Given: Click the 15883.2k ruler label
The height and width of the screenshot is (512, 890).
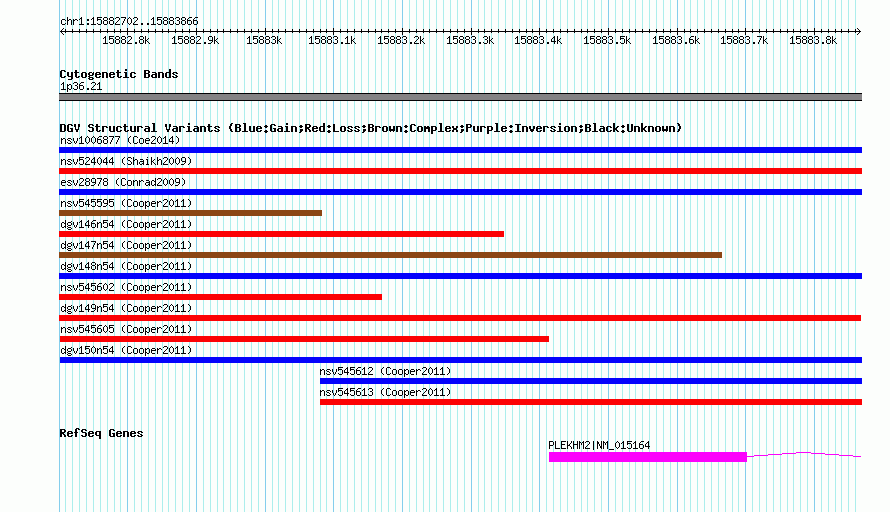Looking at the screenshot, I should pos(401,40).
